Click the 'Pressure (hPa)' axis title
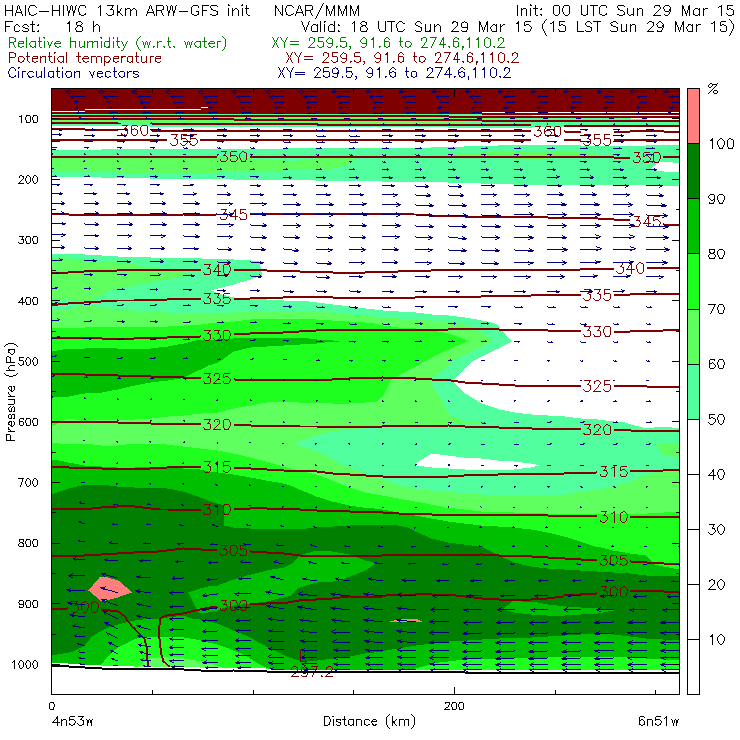Image resolution: width=740 pixels, height=740 pixels. tap(10, 392)
